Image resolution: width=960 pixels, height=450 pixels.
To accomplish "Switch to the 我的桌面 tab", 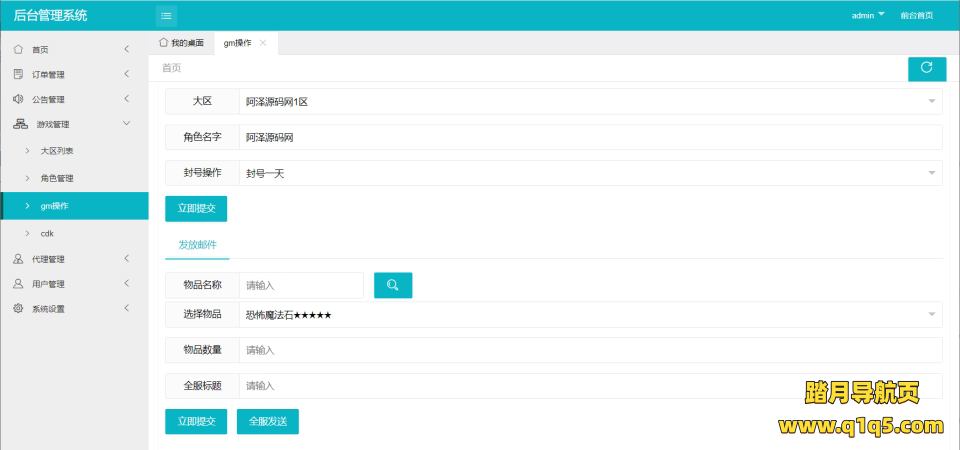I will pos(181,43).
